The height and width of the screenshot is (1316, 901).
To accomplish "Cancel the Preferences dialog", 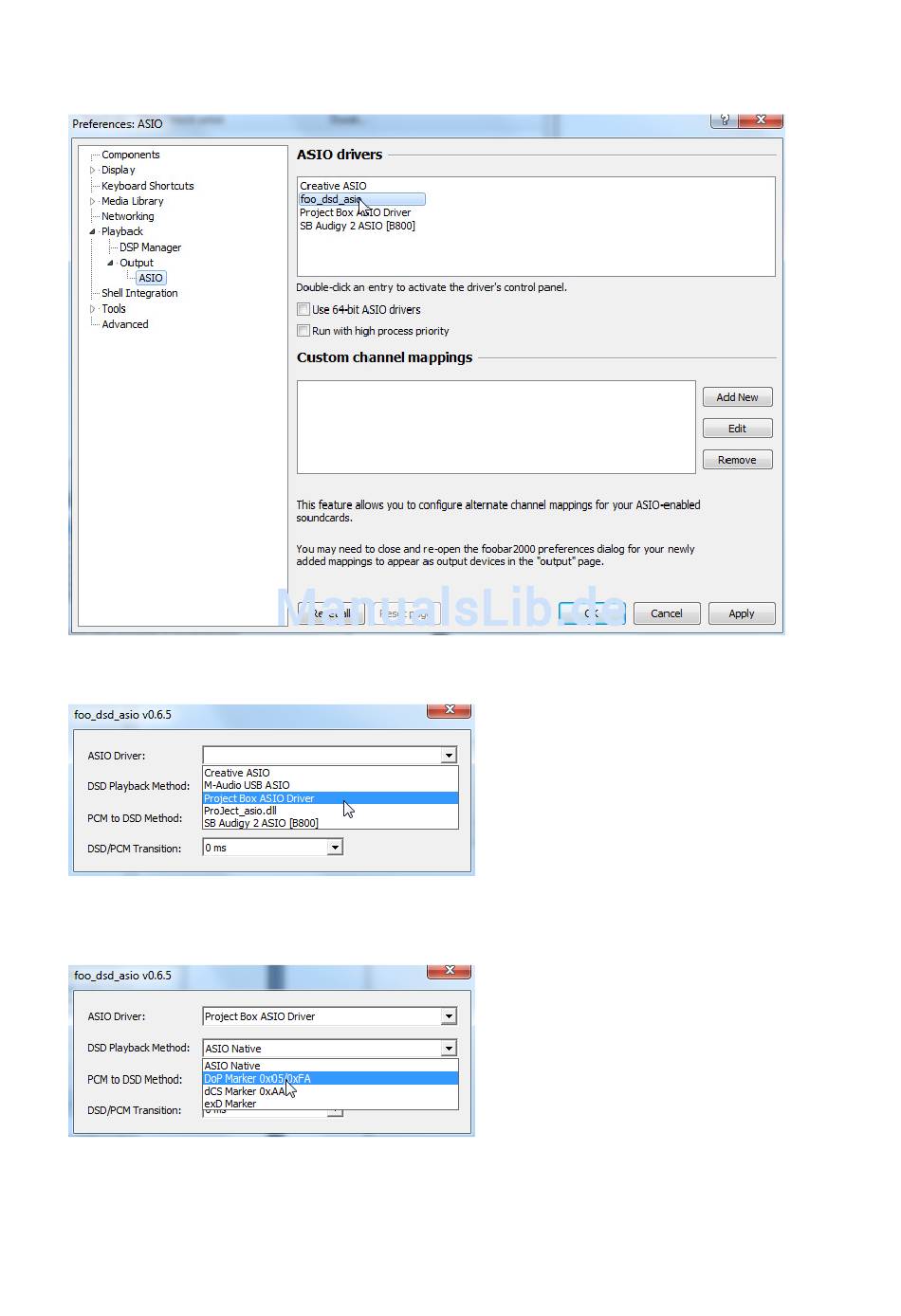I will 667,613.
